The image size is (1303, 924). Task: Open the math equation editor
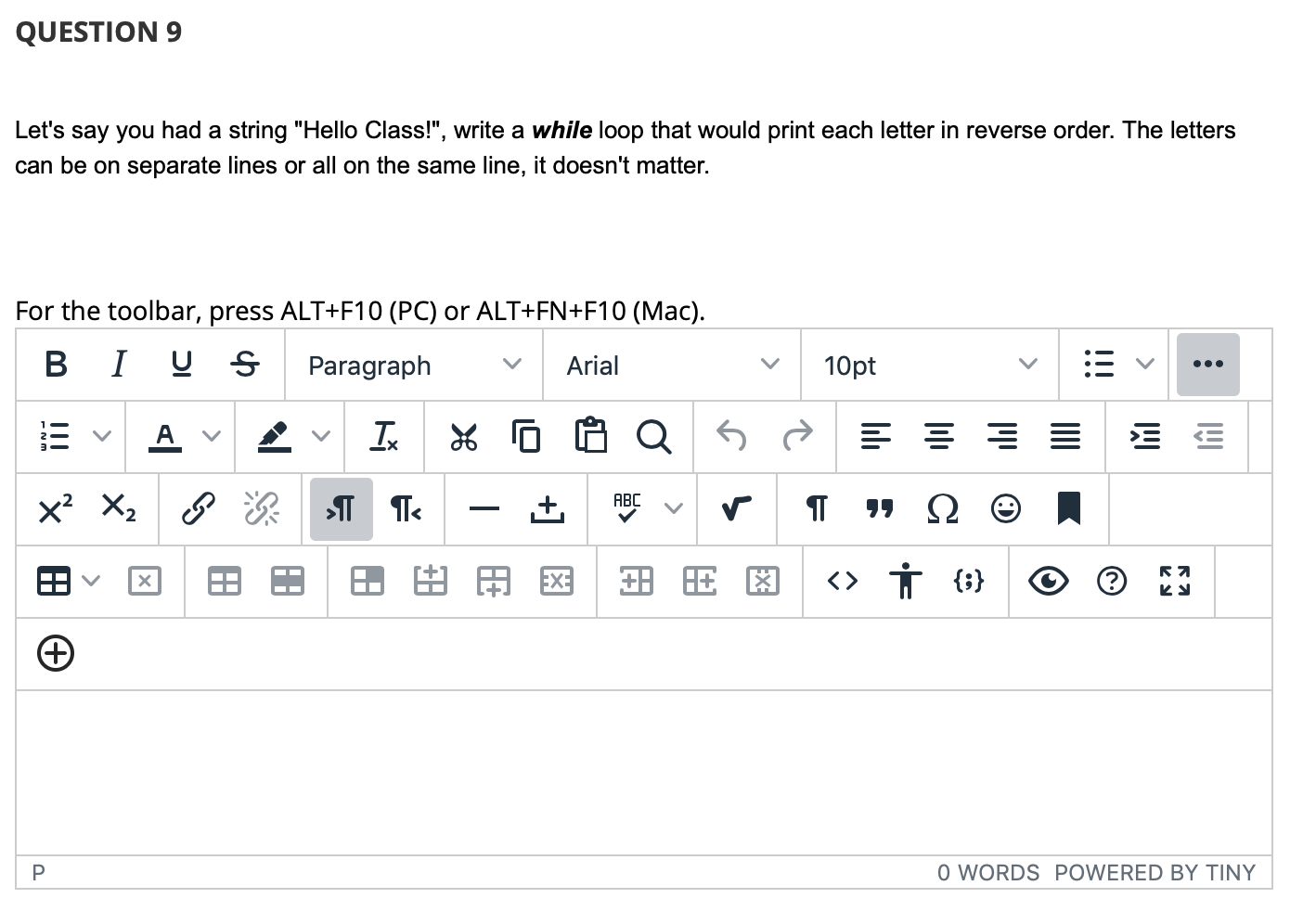[735, 508]
